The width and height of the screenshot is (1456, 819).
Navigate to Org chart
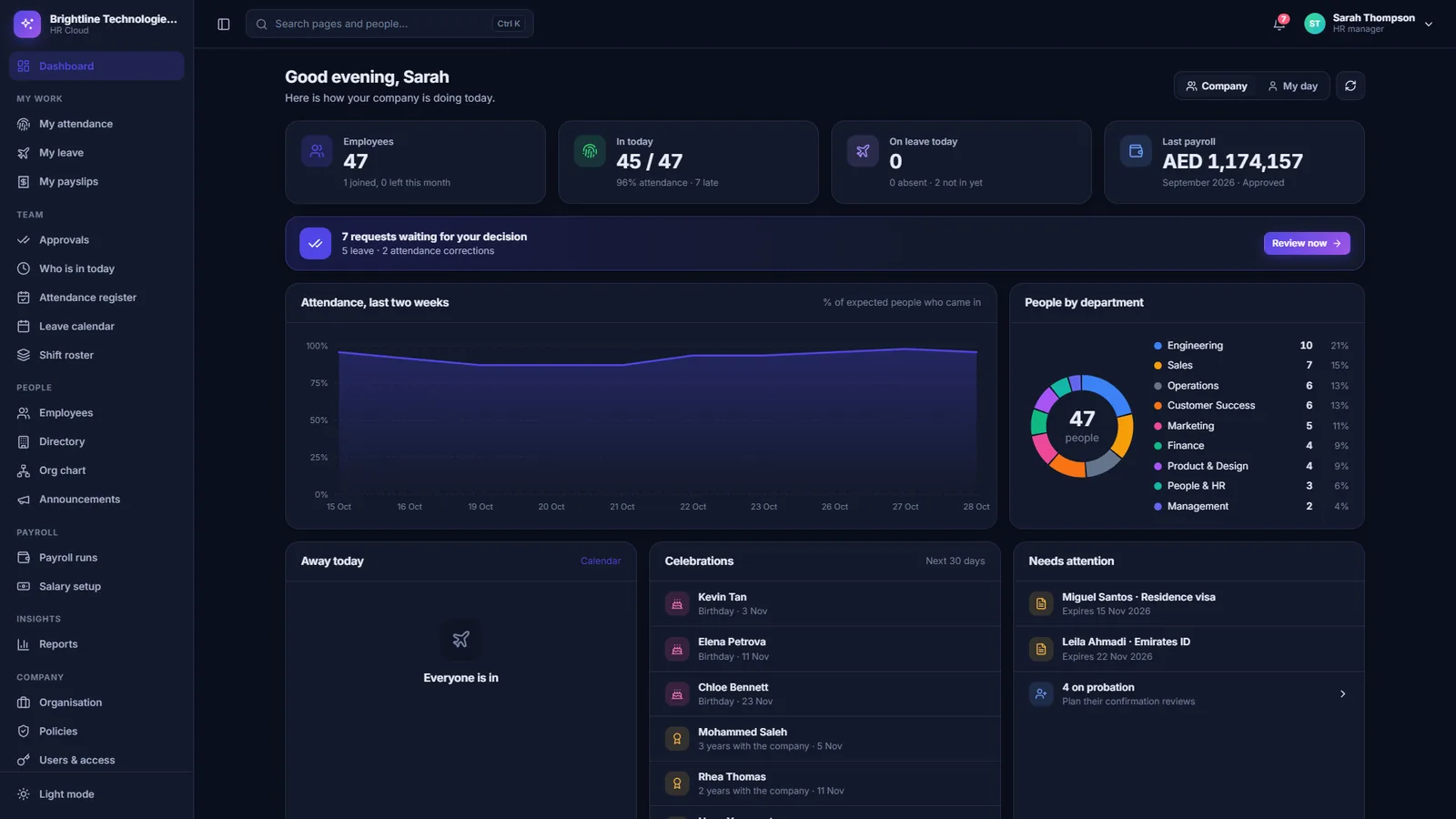tap(96, 470)
